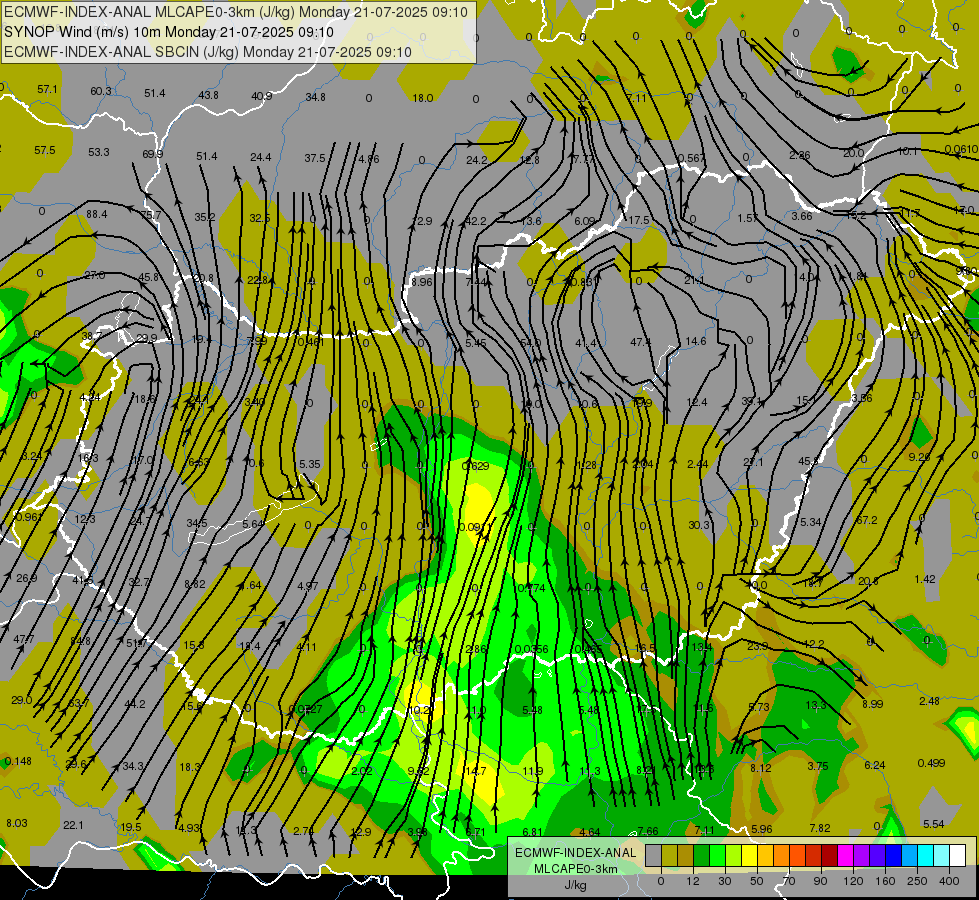Click the pale cyan legend swatch before 400
Viewport: 979px width, 900px height.
[942, 855]
